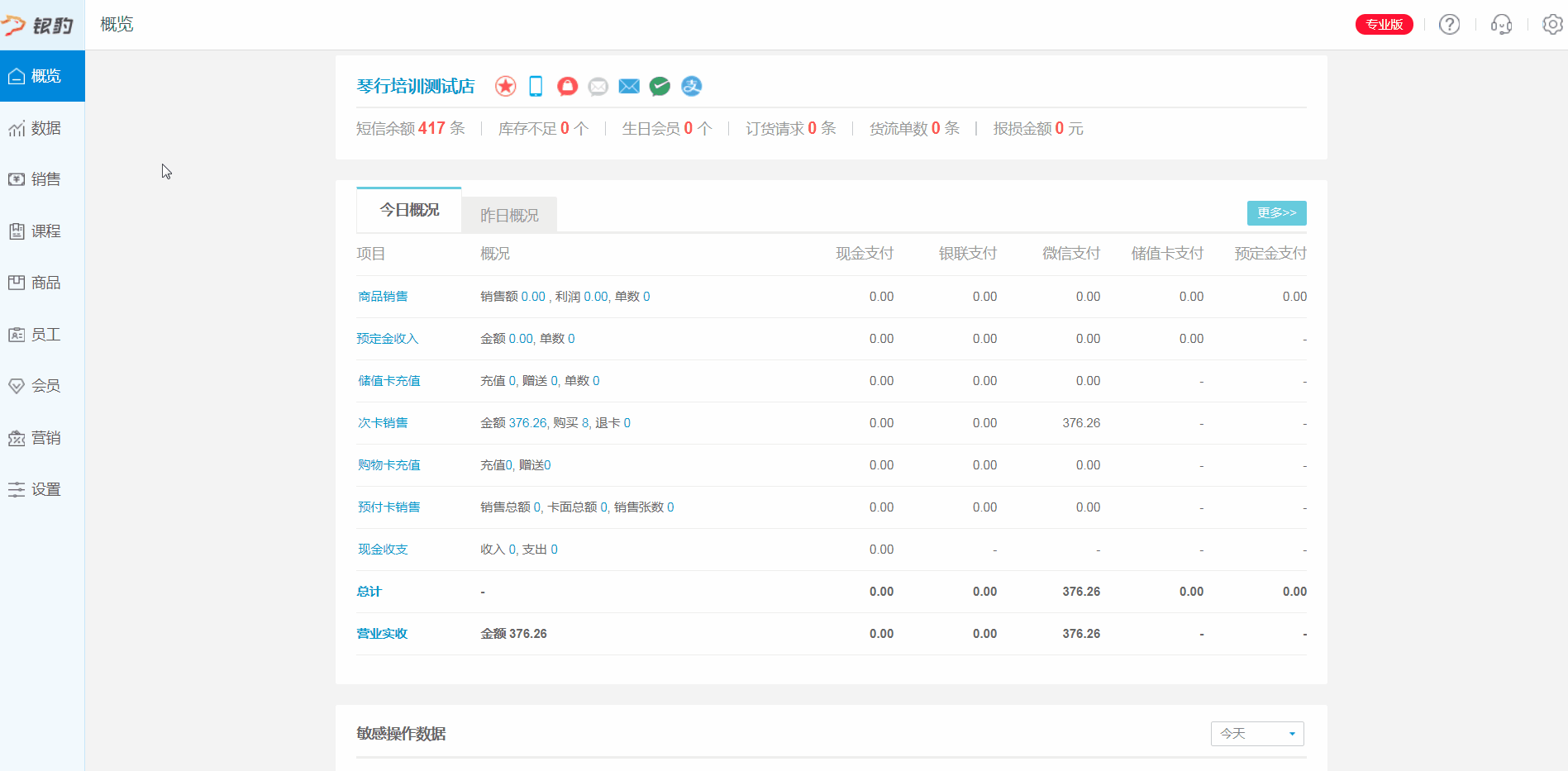Switch to the 昨日概况 tab
1568x771 pixels.
(509, 215)
